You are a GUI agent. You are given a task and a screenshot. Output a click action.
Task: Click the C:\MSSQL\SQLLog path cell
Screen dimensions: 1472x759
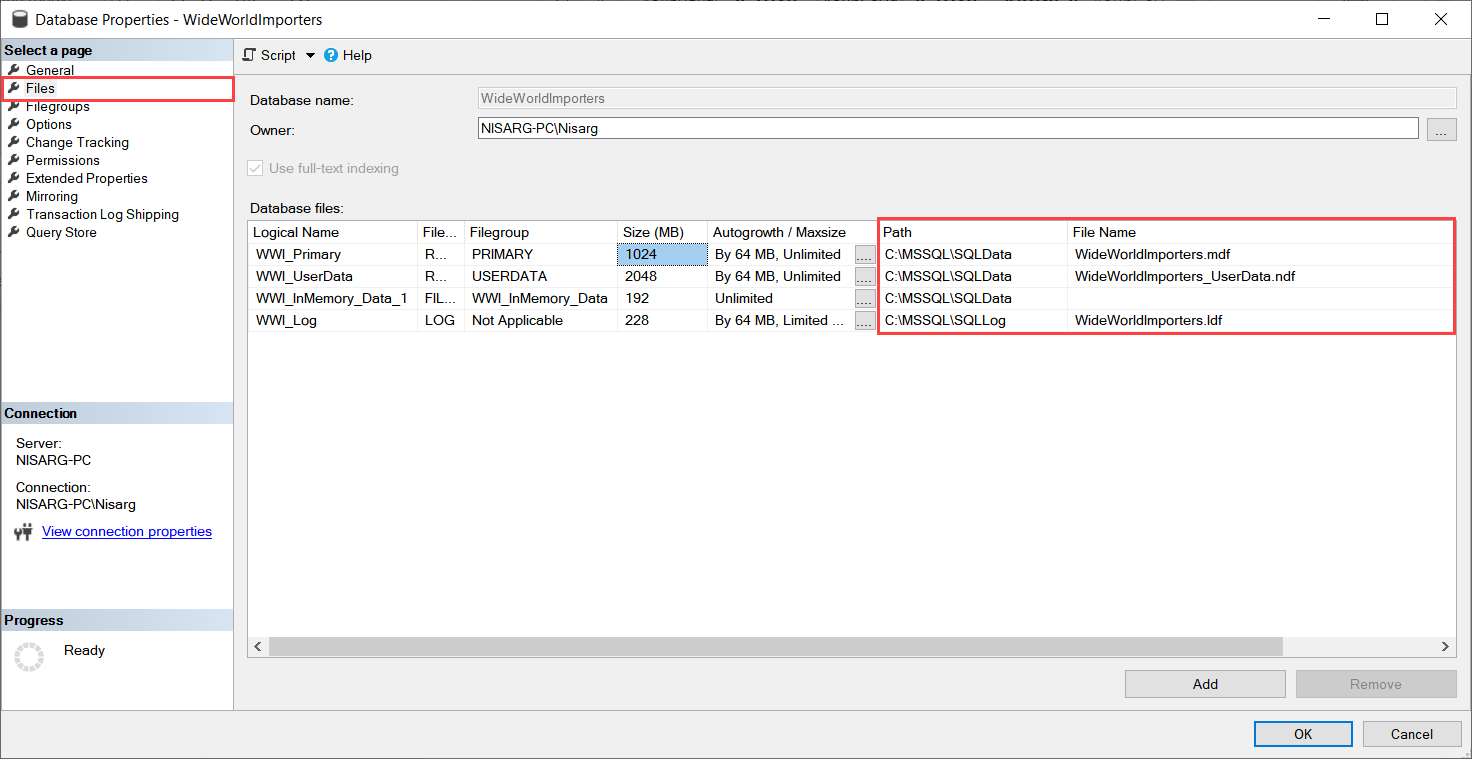click(x=973, y=320)
